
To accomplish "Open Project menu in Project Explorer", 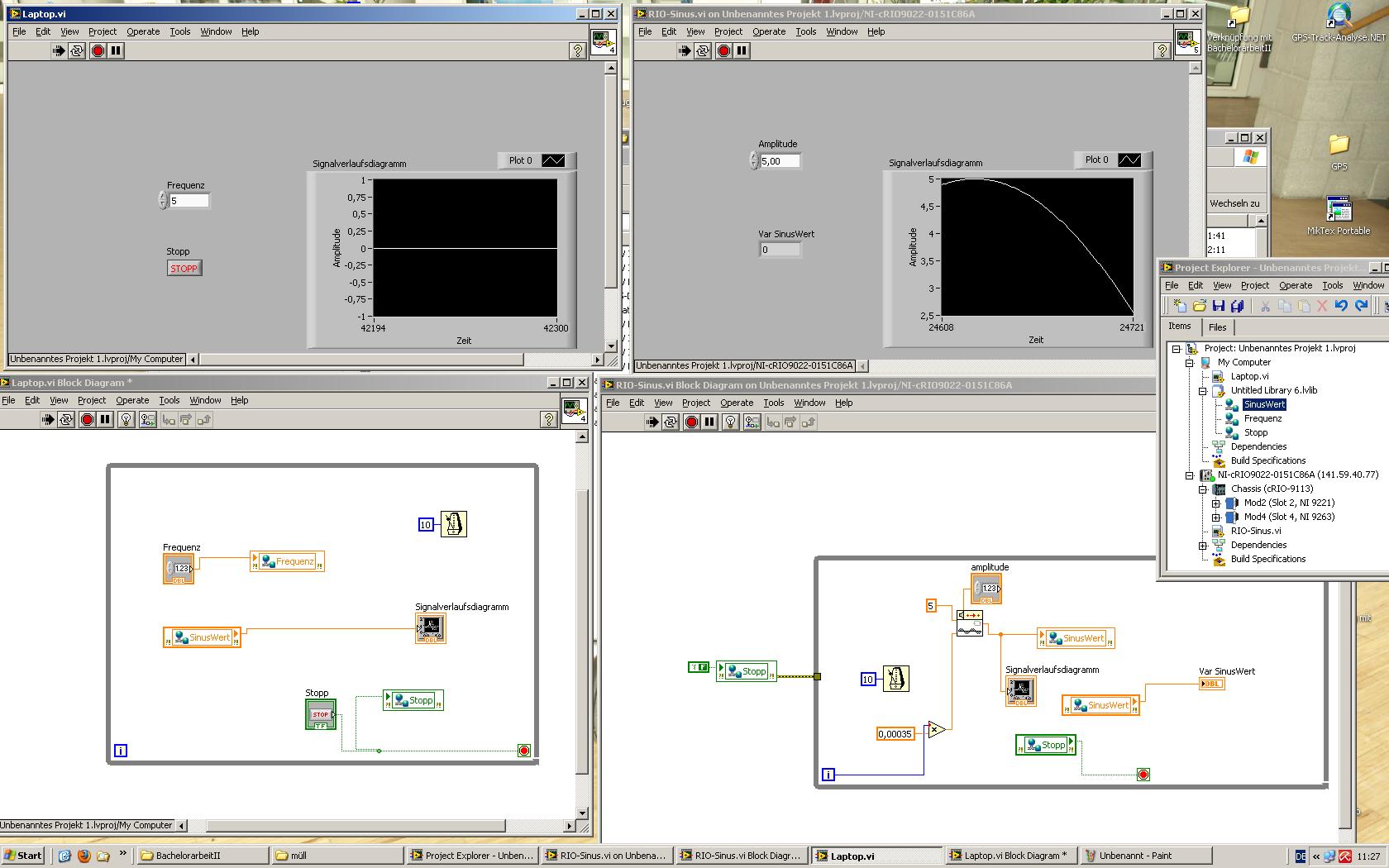I will point(1255,285).
